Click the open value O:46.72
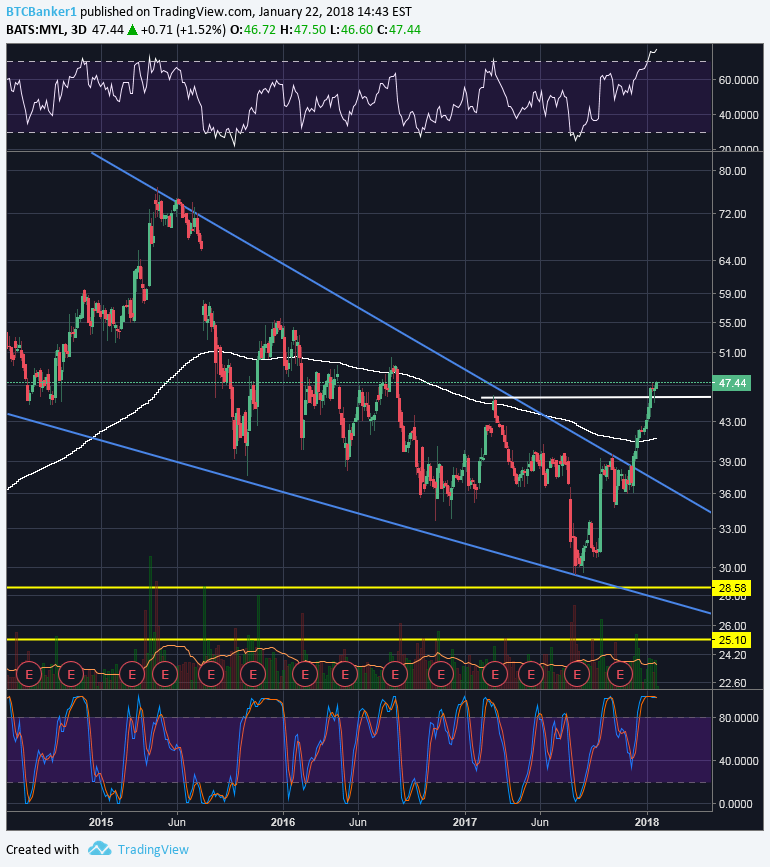770x867 pixels. click(x=253, y=29)
